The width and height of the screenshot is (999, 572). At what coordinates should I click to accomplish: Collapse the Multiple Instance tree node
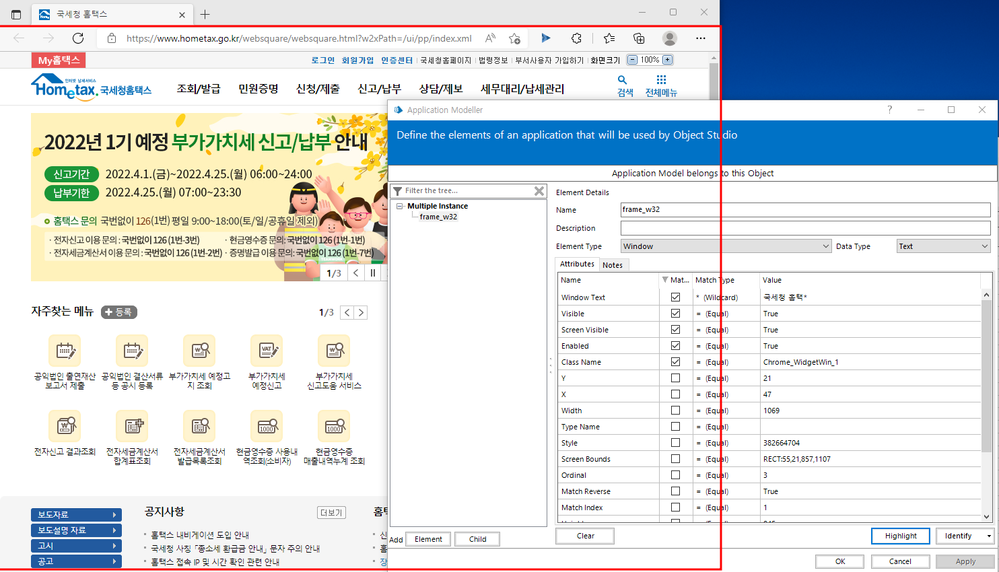click(400, 206)
